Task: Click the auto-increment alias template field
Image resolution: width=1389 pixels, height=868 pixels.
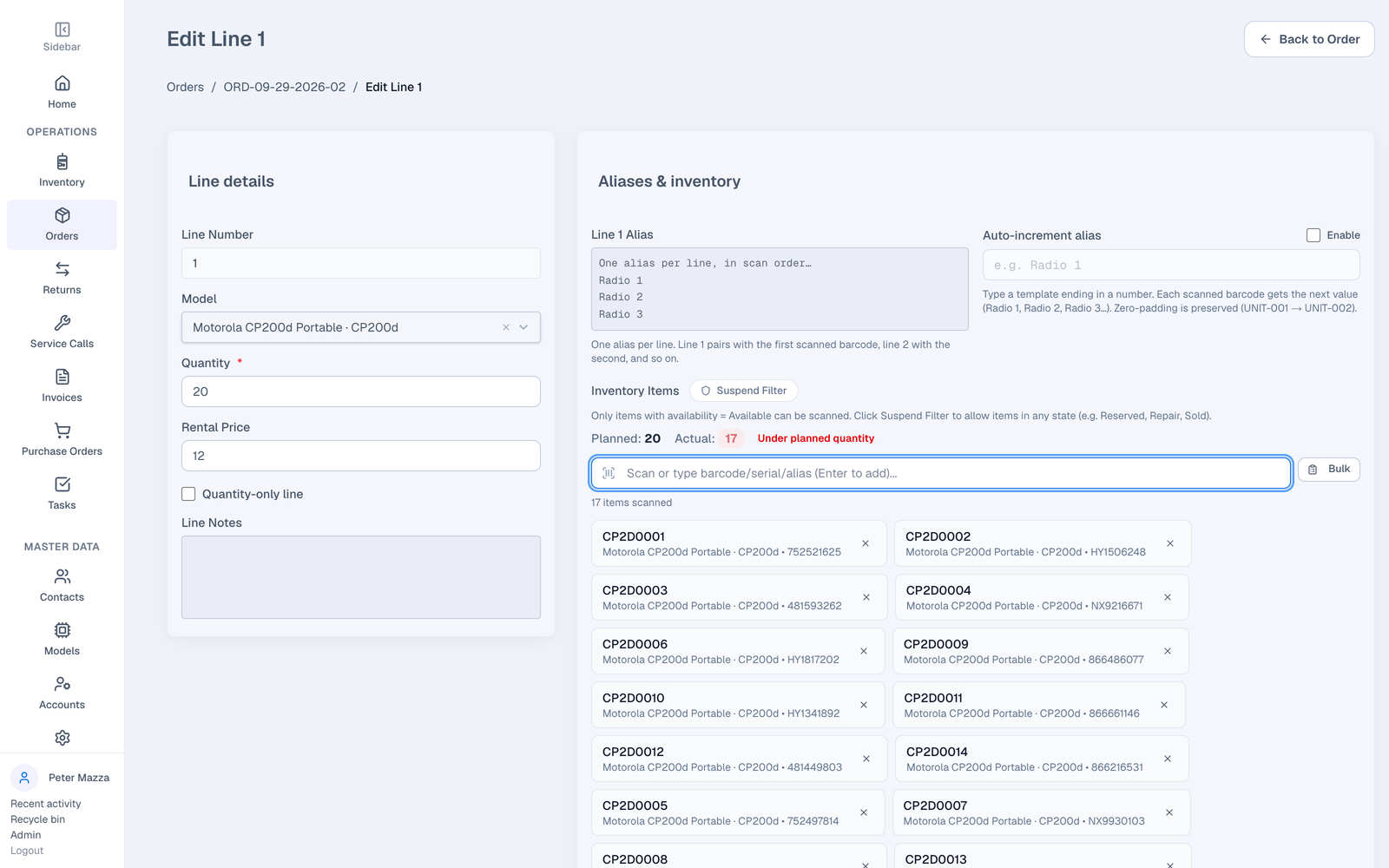Action: (1171, 265)
